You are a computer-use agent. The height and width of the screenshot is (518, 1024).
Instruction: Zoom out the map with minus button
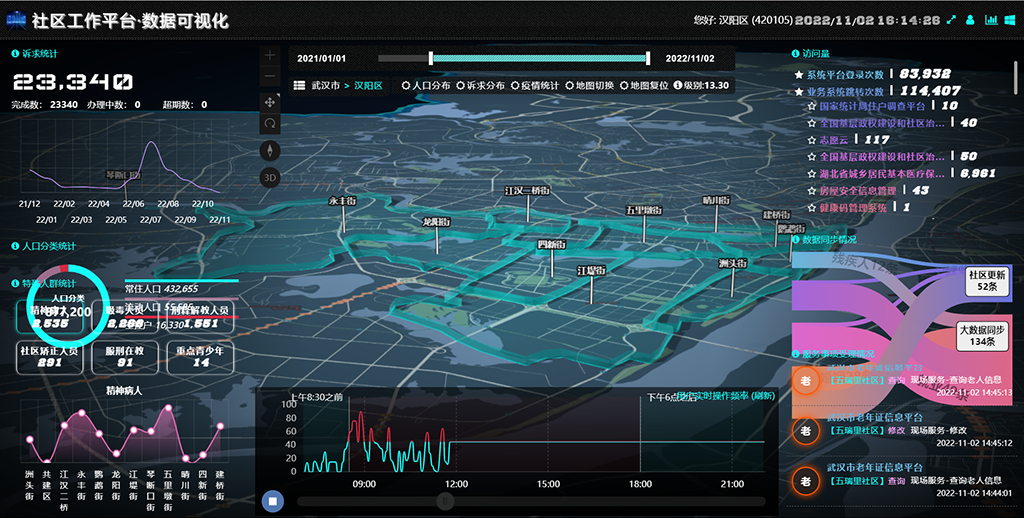tap(270, 77)
